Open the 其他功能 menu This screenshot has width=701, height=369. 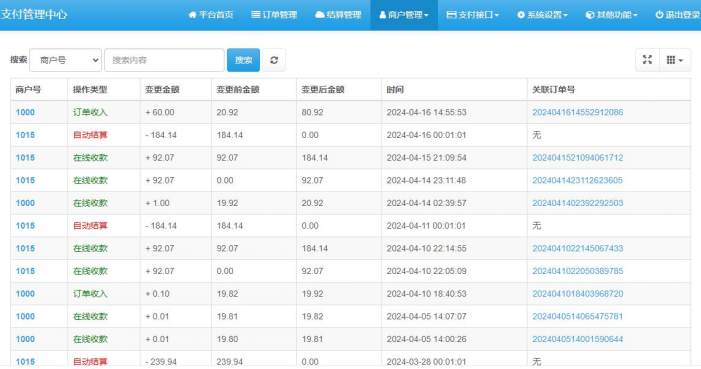[612, 15]
